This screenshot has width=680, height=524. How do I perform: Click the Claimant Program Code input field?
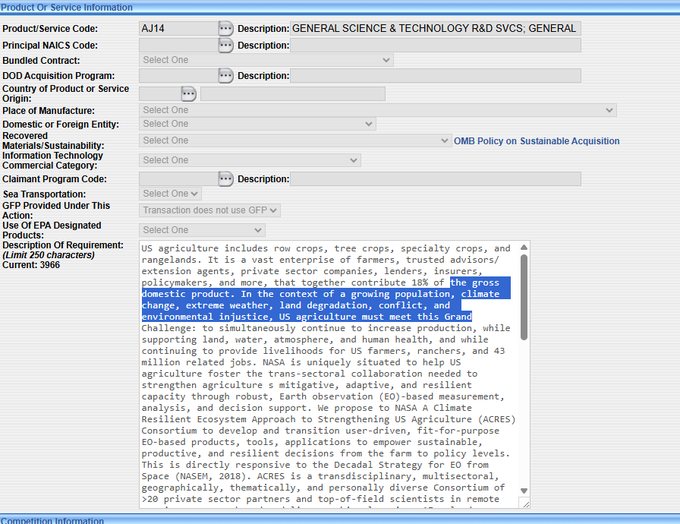pos(177,179)
